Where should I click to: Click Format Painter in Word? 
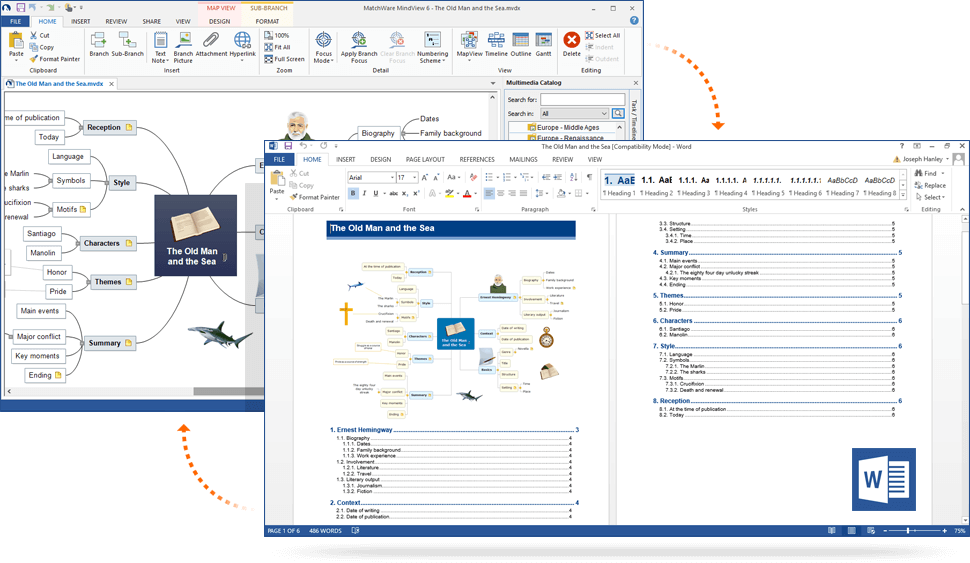tap(315, 197)
